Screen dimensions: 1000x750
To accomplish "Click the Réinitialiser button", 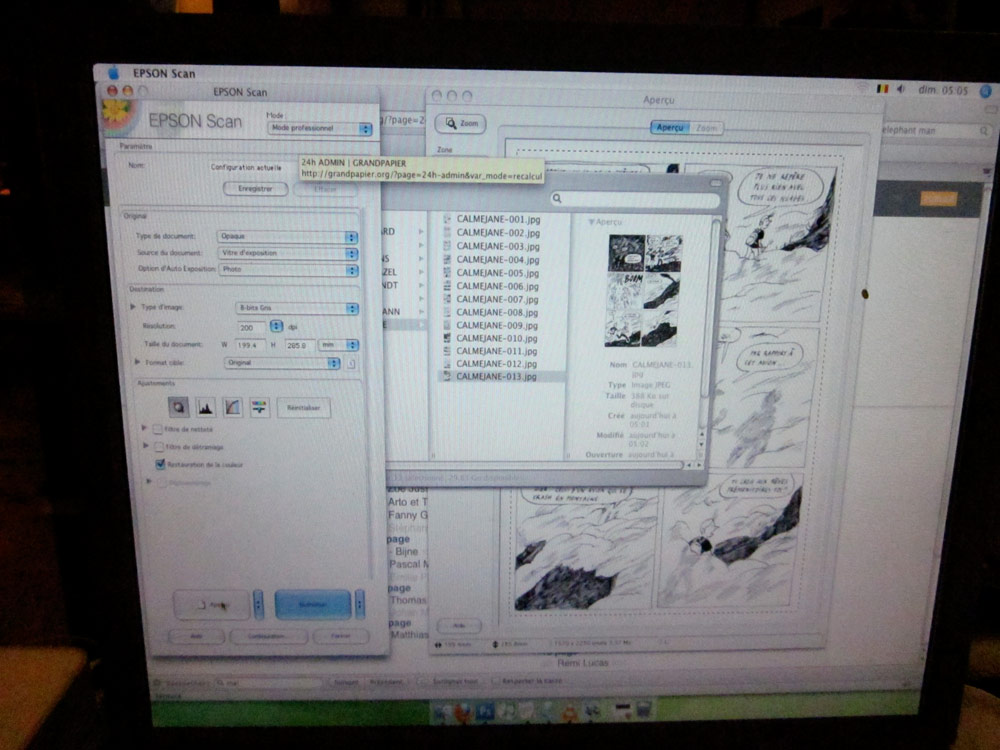I will click(x=303, y=407).
